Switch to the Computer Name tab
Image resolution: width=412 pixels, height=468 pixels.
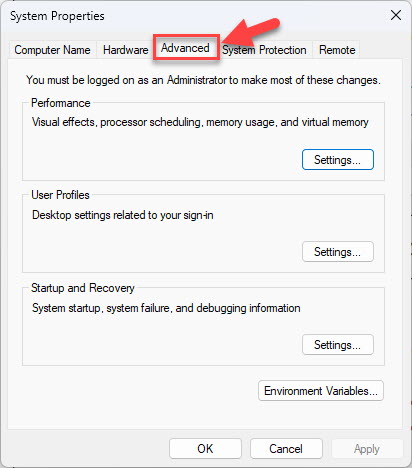pos(52,50)
